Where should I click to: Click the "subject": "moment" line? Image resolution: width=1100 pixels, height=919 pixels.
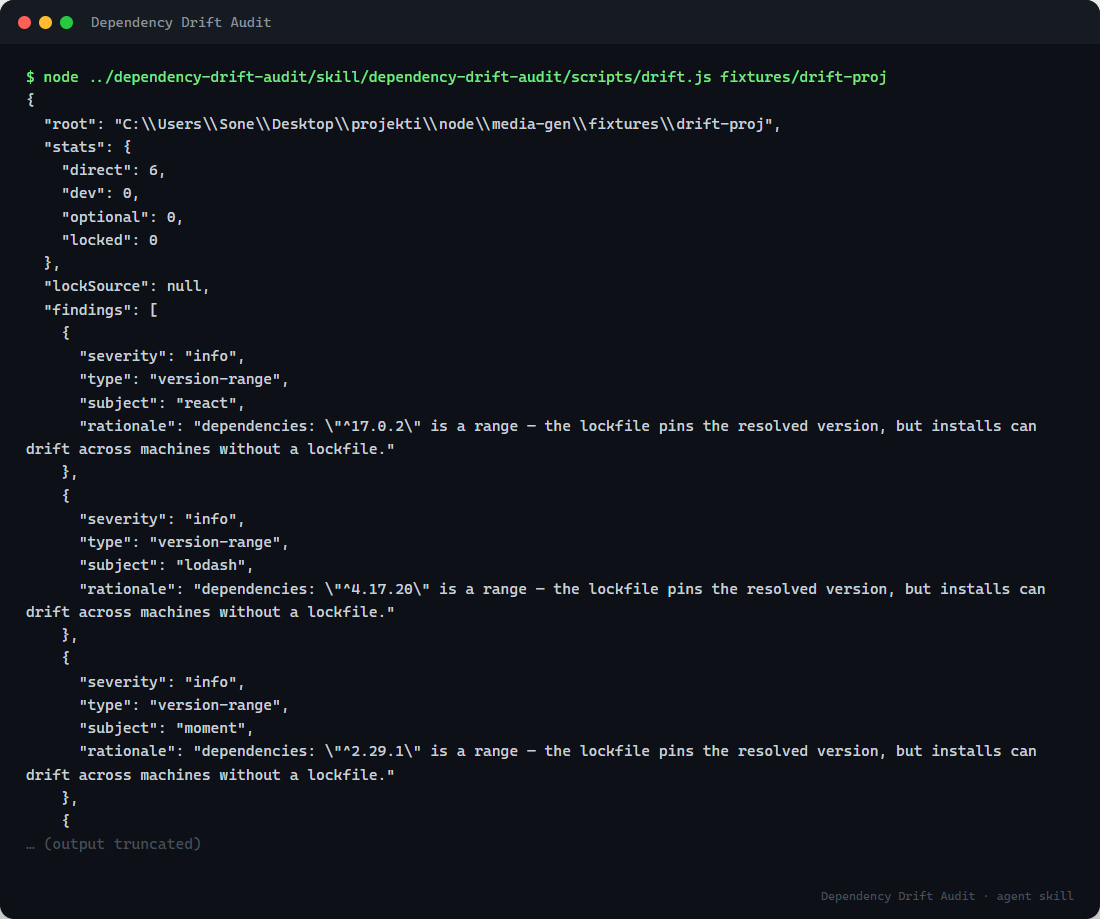(166, 727)
